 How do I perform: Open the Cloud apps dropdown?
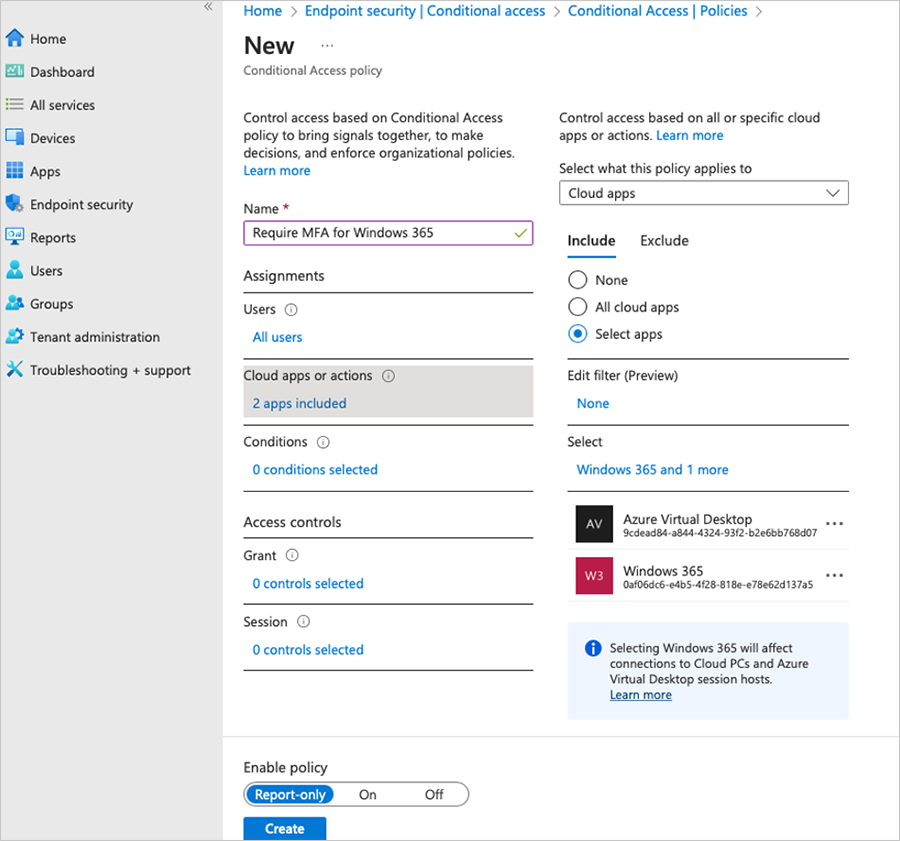[x=704, y=193]
